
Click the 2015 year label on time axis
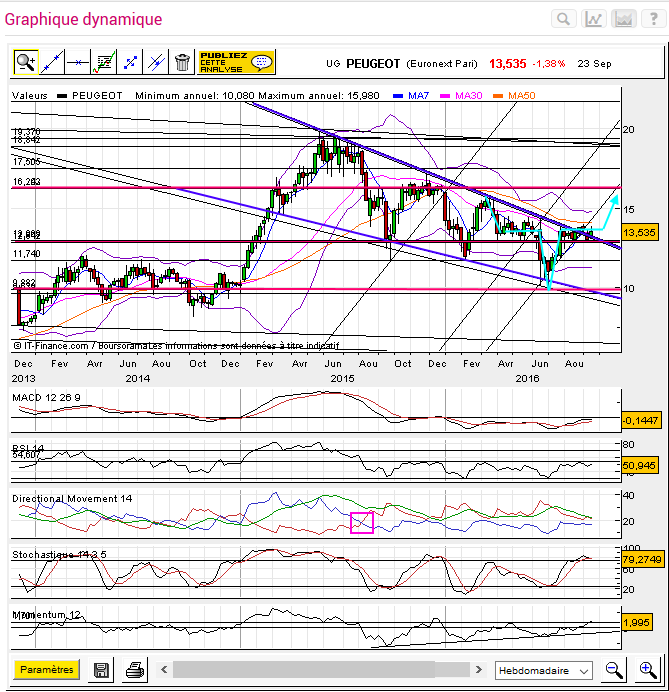[342, 379]
